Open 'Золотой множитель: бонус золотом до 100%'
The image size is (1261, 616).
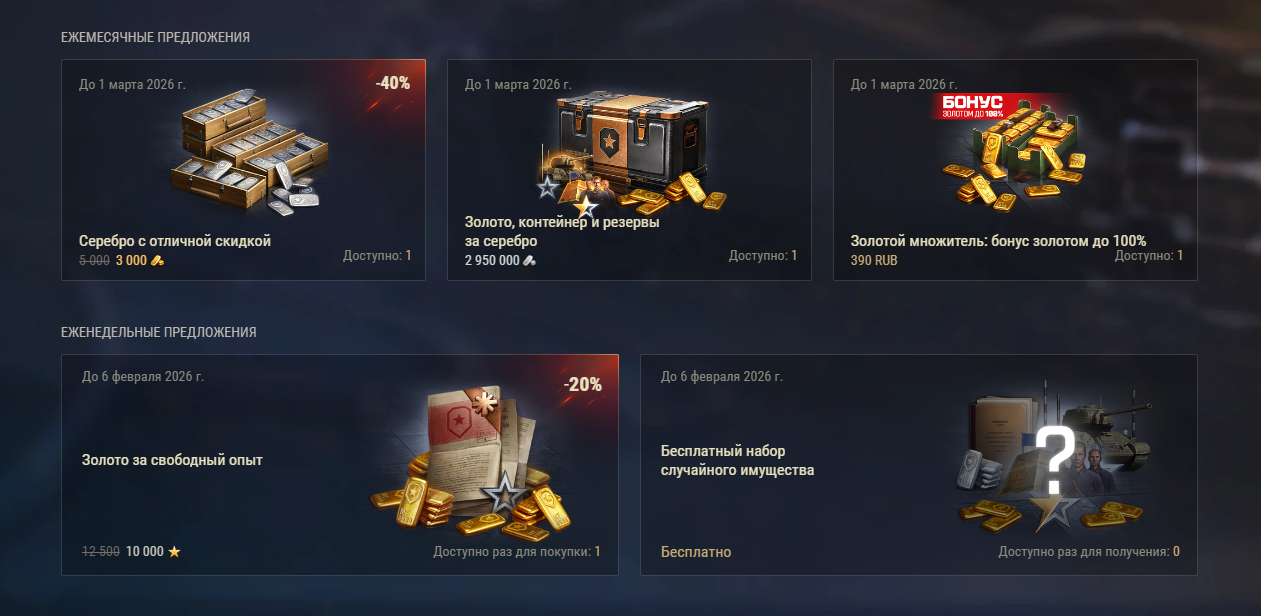pos(998,241)
